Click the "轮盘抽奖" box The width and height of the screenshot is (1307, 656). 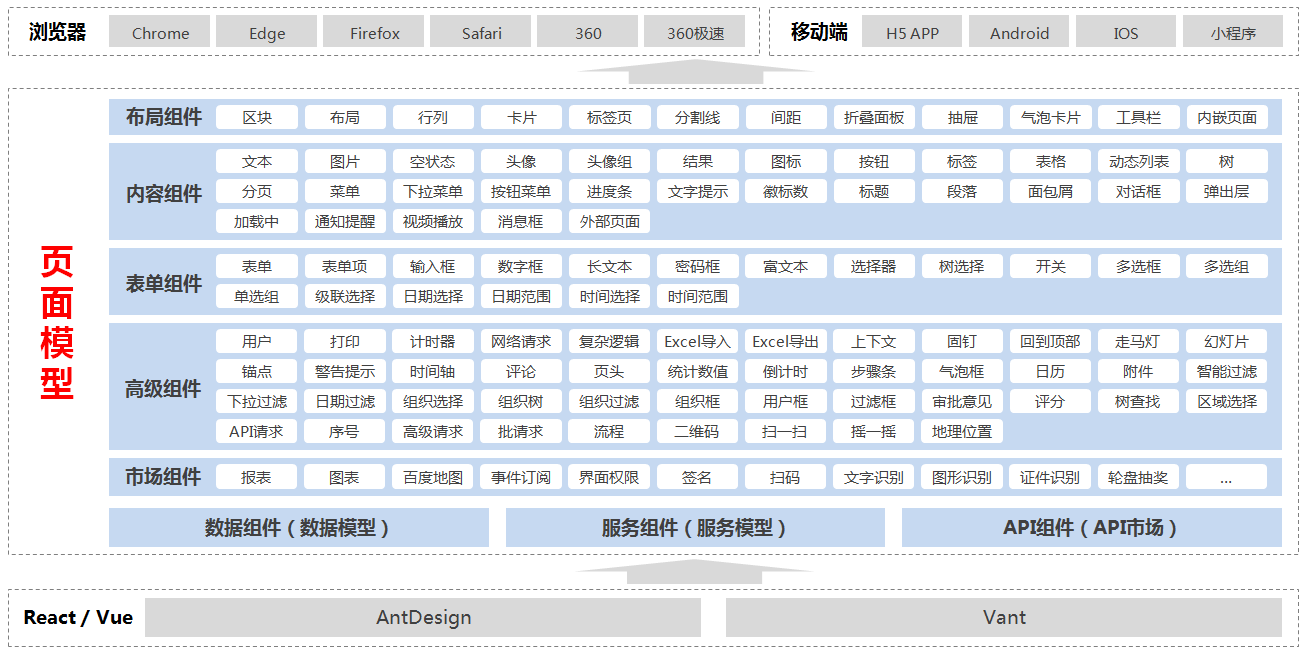pos(1138,477)
